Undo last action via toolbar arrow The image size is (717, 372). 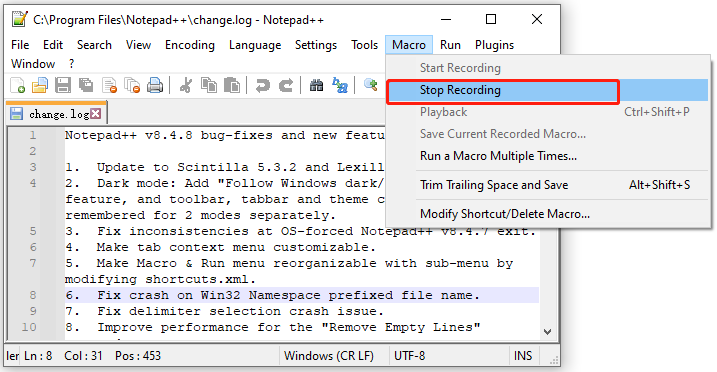pos(262,85)
